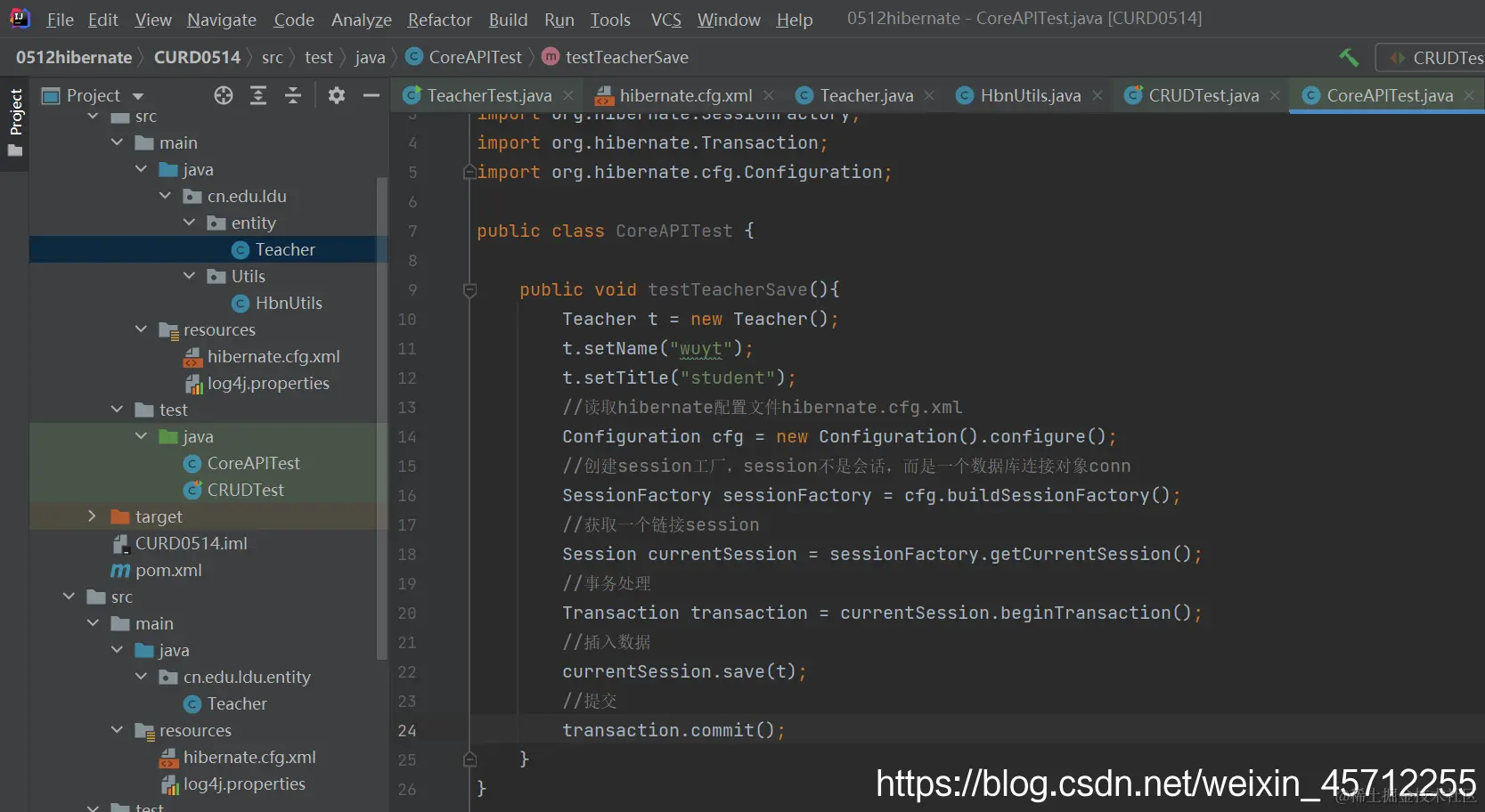Open the CRUDTest run configuration dropdown
The height and width of the screenshot is (812, 1485).
[1431, 58]
